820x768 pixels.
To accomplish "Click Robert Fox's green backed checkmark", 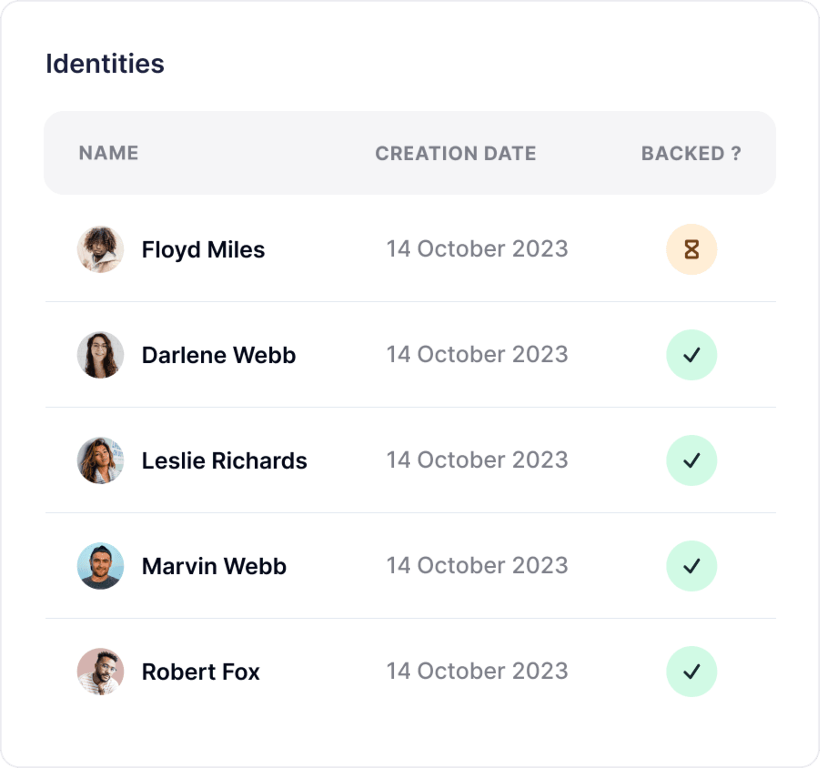I will coord(691,672).
